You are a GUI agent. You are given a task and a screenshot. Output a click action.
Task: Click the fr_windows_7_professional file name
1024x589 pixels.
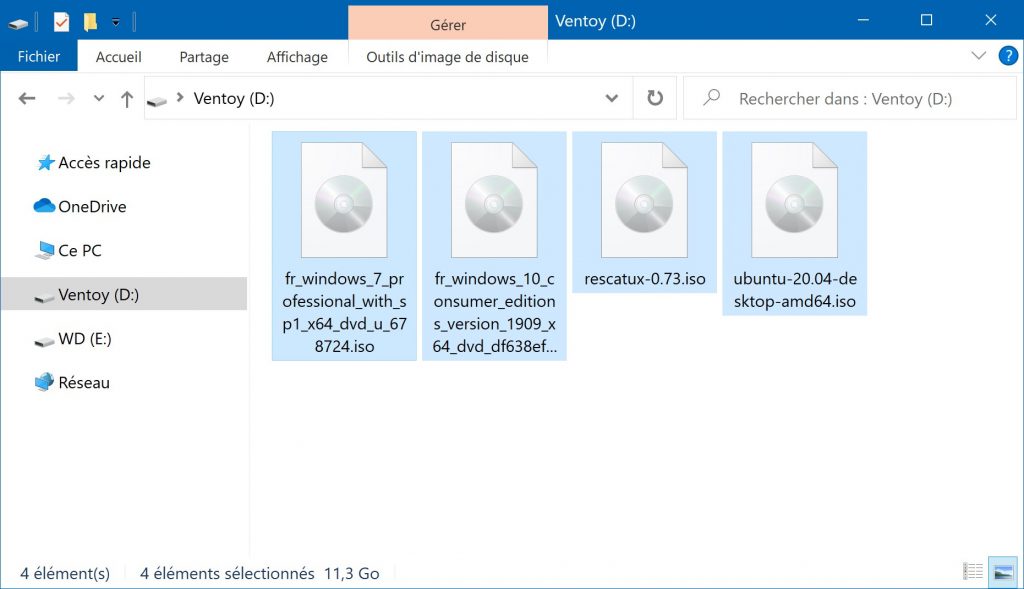tap(344, 312)
